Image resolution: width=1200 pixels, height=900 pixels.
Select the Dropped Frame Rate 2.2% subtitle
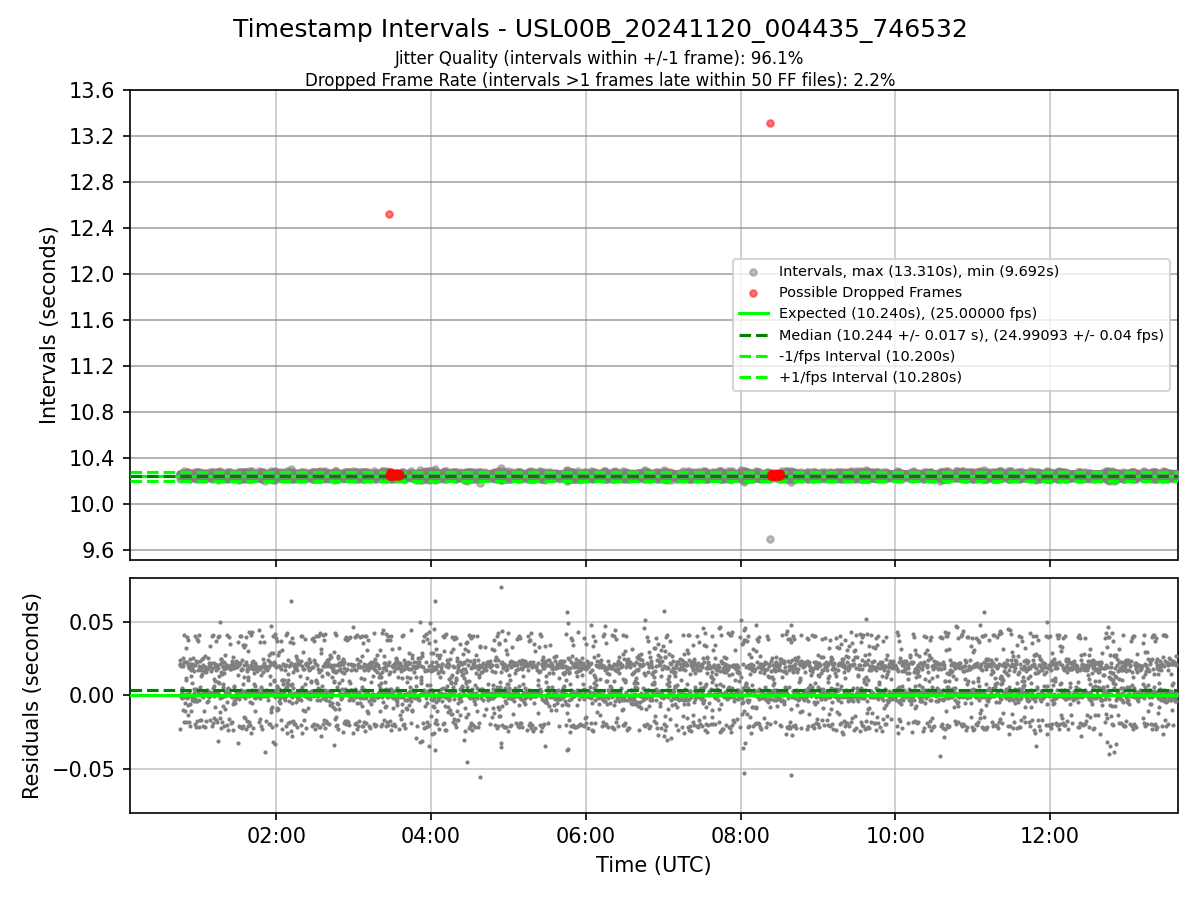(600, 80)
